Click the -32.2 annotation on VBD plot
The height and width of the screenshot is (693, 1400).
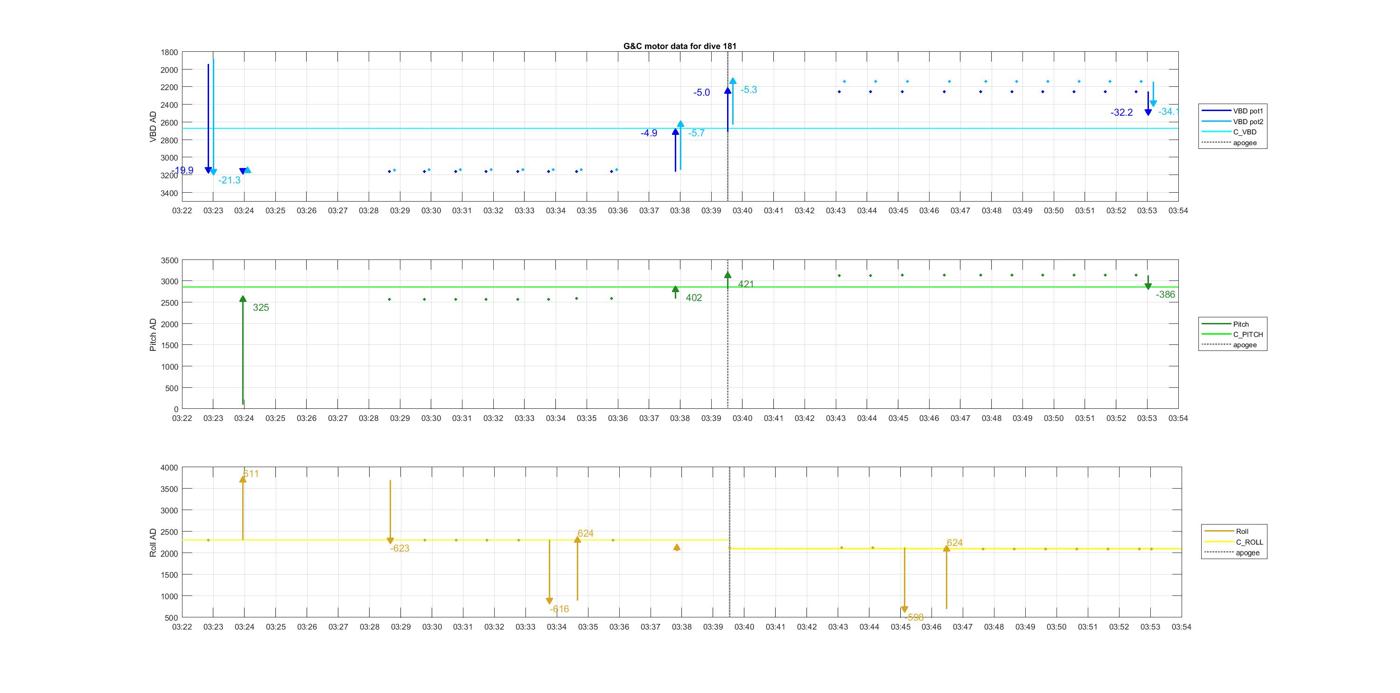click(x=1122, y=113)
